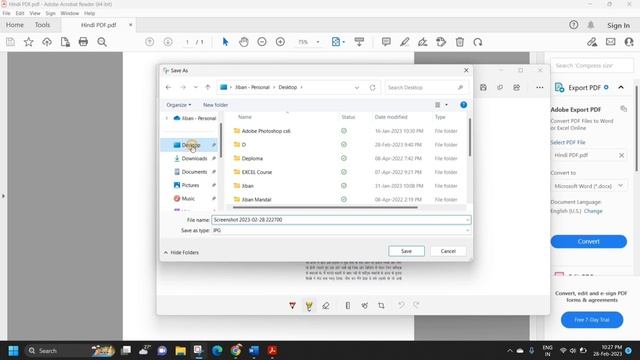This screenshot has height=360, width=640.
Task: Open the Find text magnifier icon
Action: coord(102,42)
